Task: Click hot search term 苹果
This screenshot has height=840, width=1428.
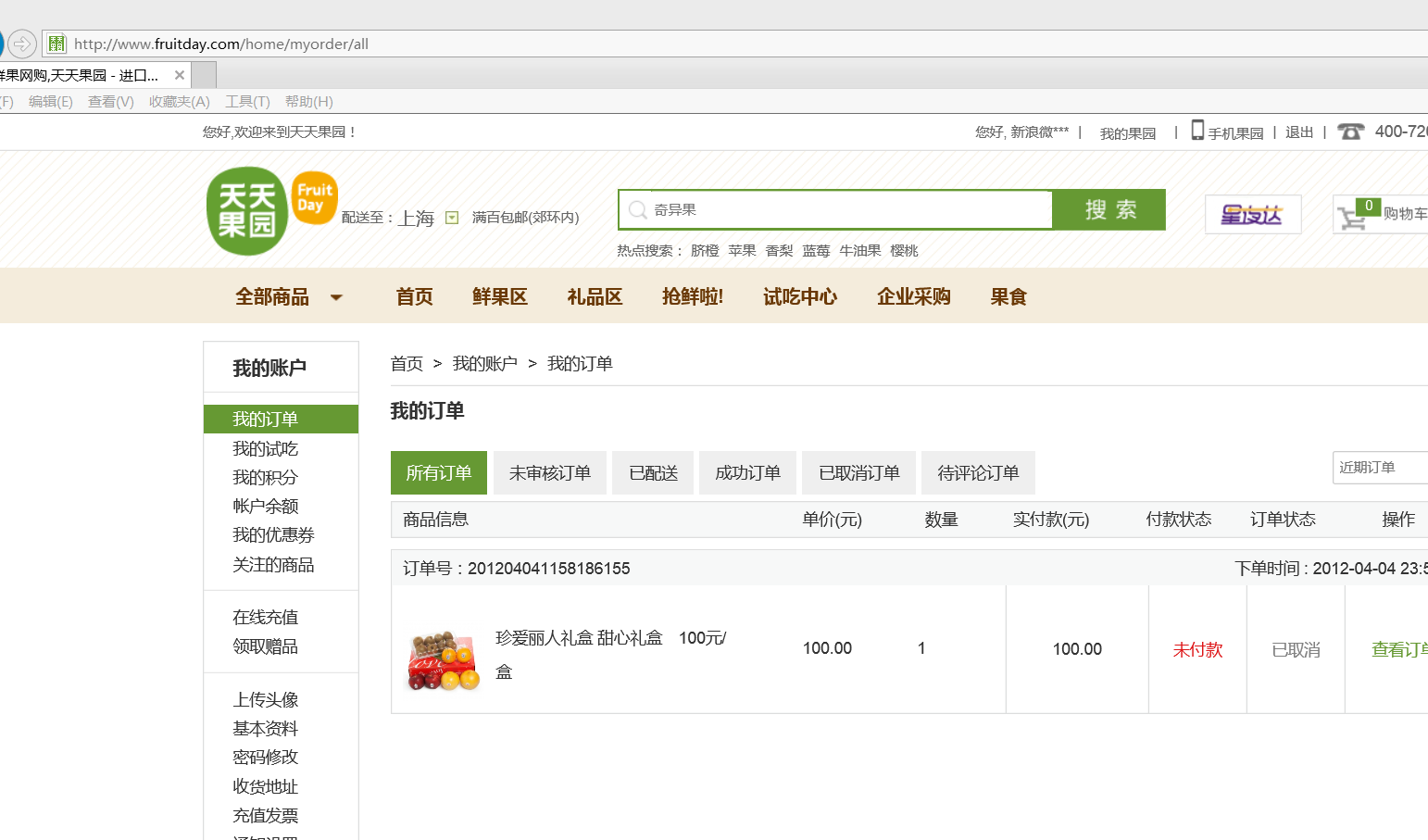Action: pos(742,251)
